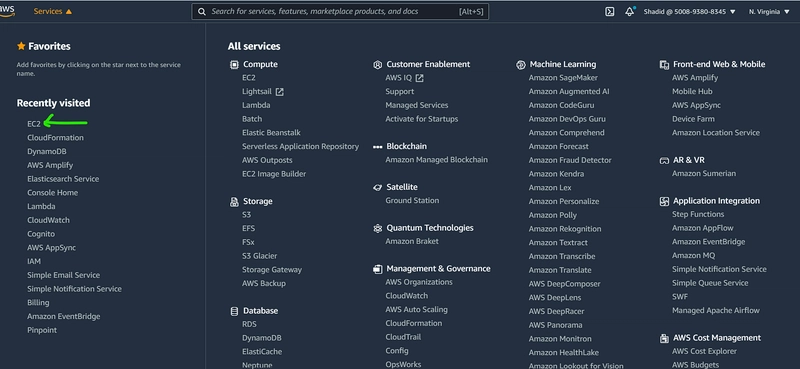Open Elastic Beanstalk service
This screenshot has width=800, height=369.
tap(271, 133)
